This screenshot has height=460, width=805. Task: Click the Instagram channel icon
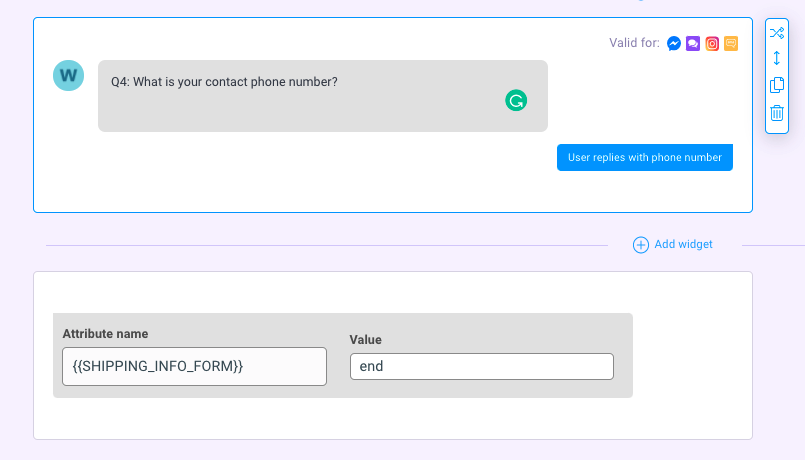click(712, 44)
